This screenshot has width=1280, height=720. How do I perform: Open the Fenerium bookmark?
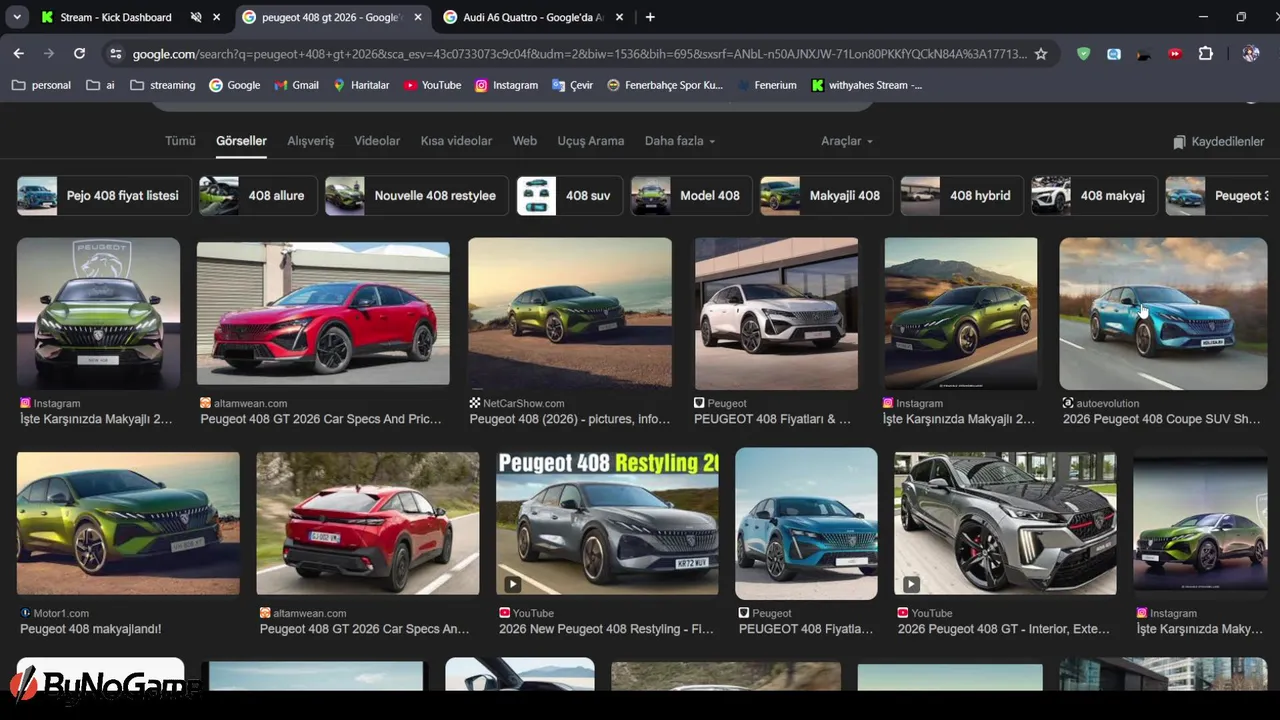tap(766, 85)
